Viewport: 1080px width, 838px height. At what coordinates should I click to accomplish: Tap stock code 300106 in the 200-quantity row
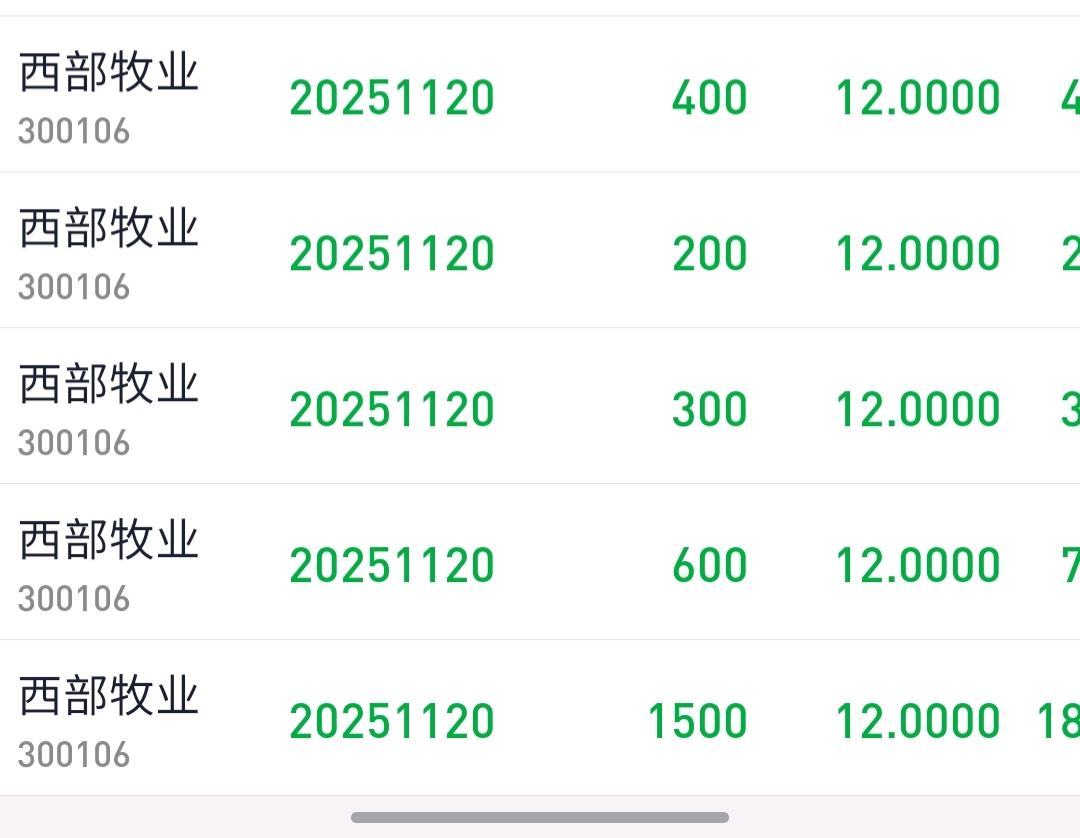[74, 288]
